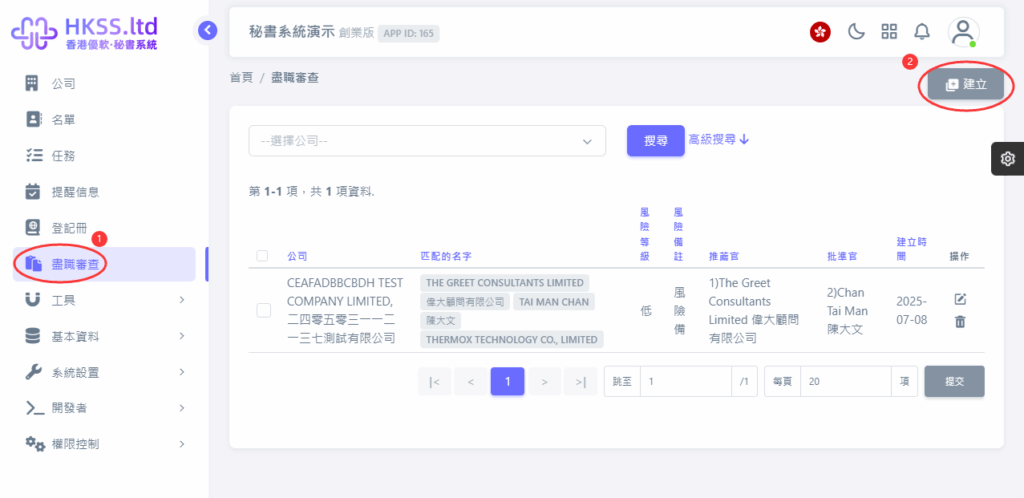Check the box for the TEST COMPANY row

coord(263,310)
